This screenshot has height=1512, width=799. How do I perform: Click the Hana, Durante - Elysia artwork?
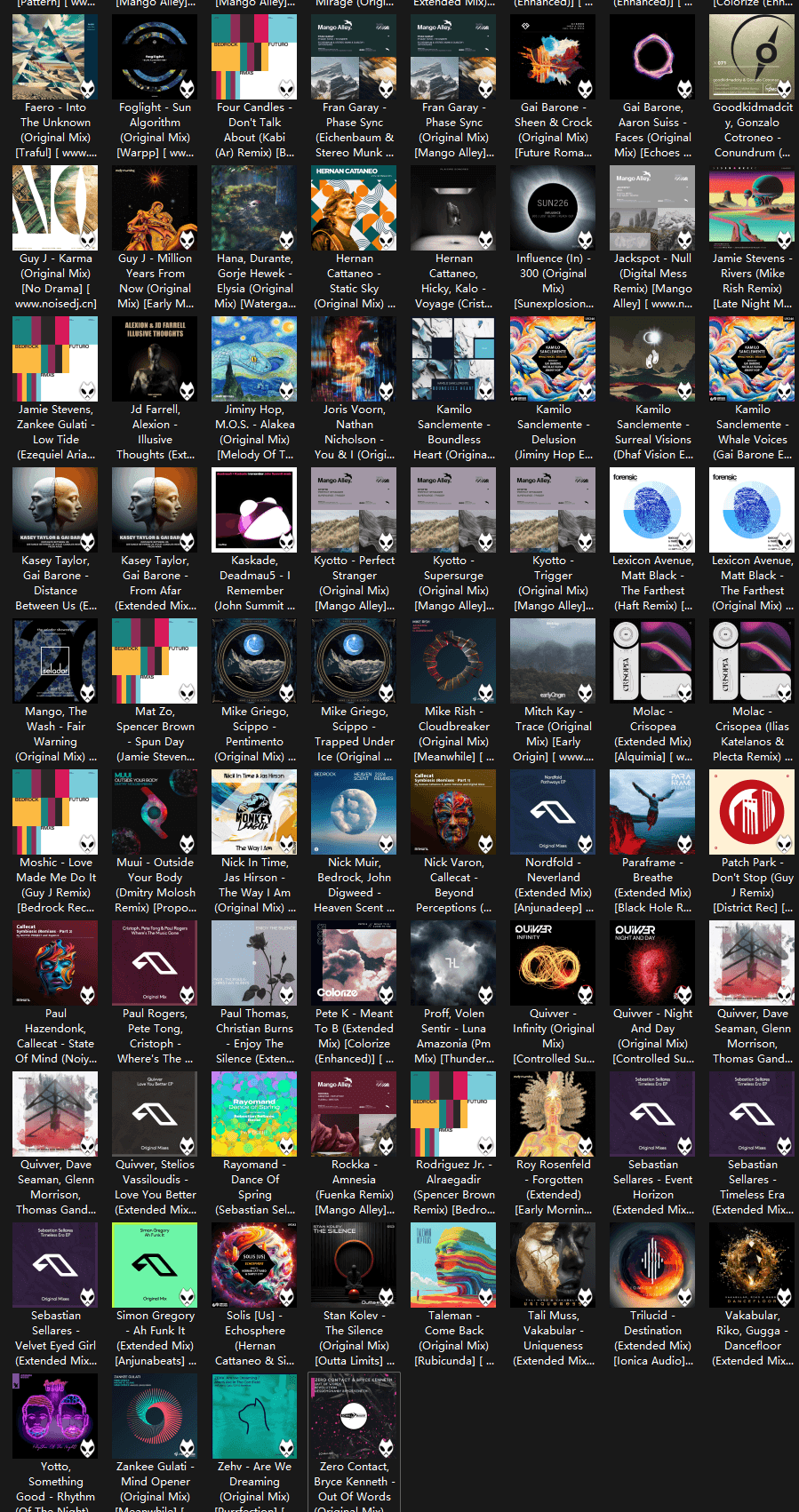tap(254, 208)
